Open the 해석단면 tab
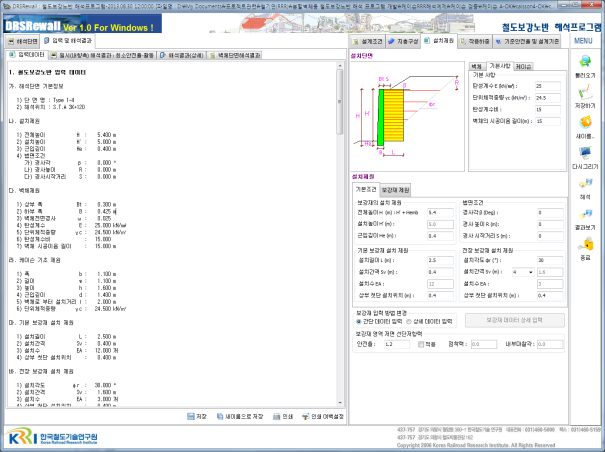 (22, 41)
